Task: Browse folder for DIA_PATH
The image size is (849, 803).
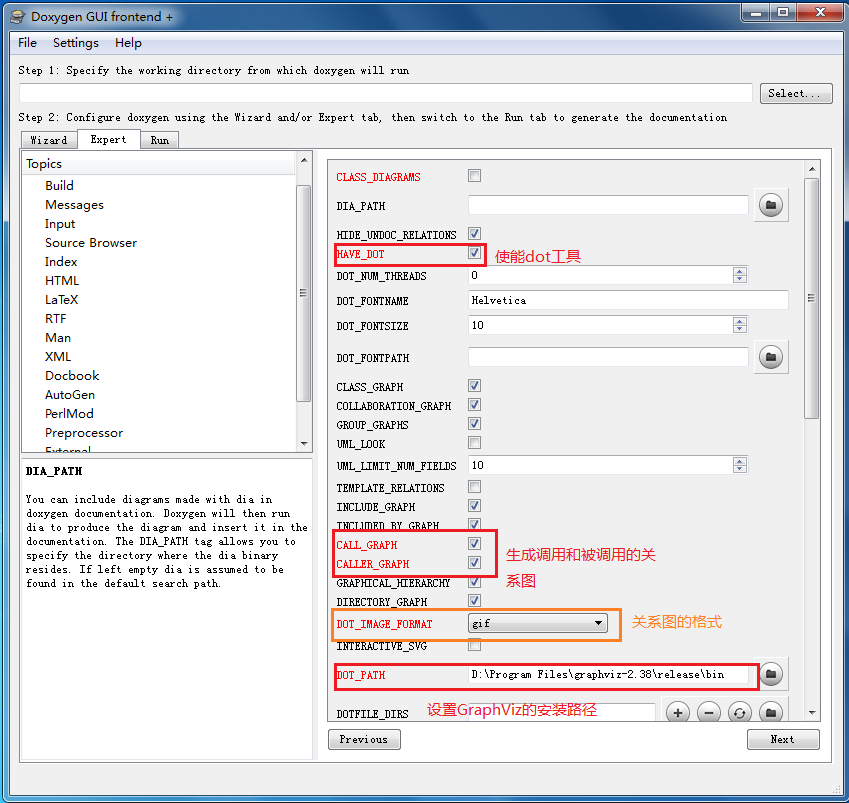Action: click(770, 205)
